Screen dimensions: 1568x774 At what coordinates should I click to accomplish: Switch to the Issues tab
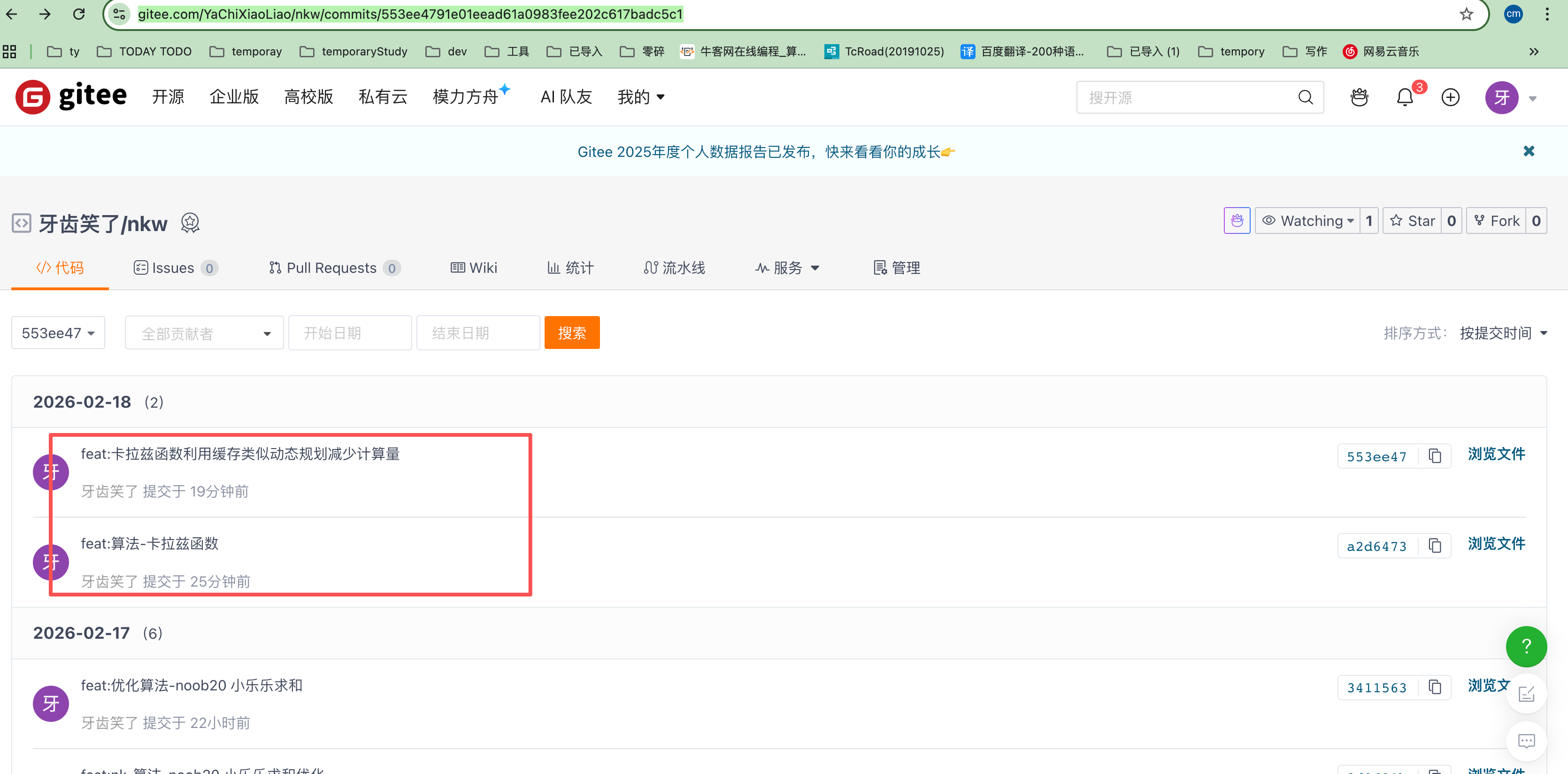[x=175, y=268]
